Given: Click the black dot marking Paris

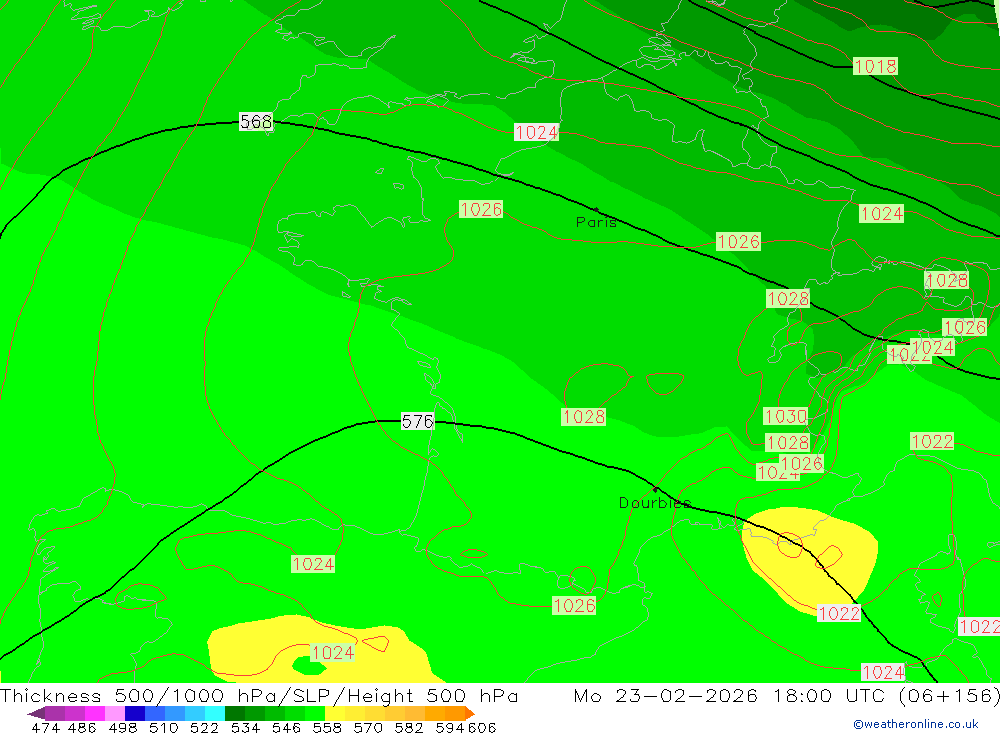Looking at the screenshot, I should (596, 209).
